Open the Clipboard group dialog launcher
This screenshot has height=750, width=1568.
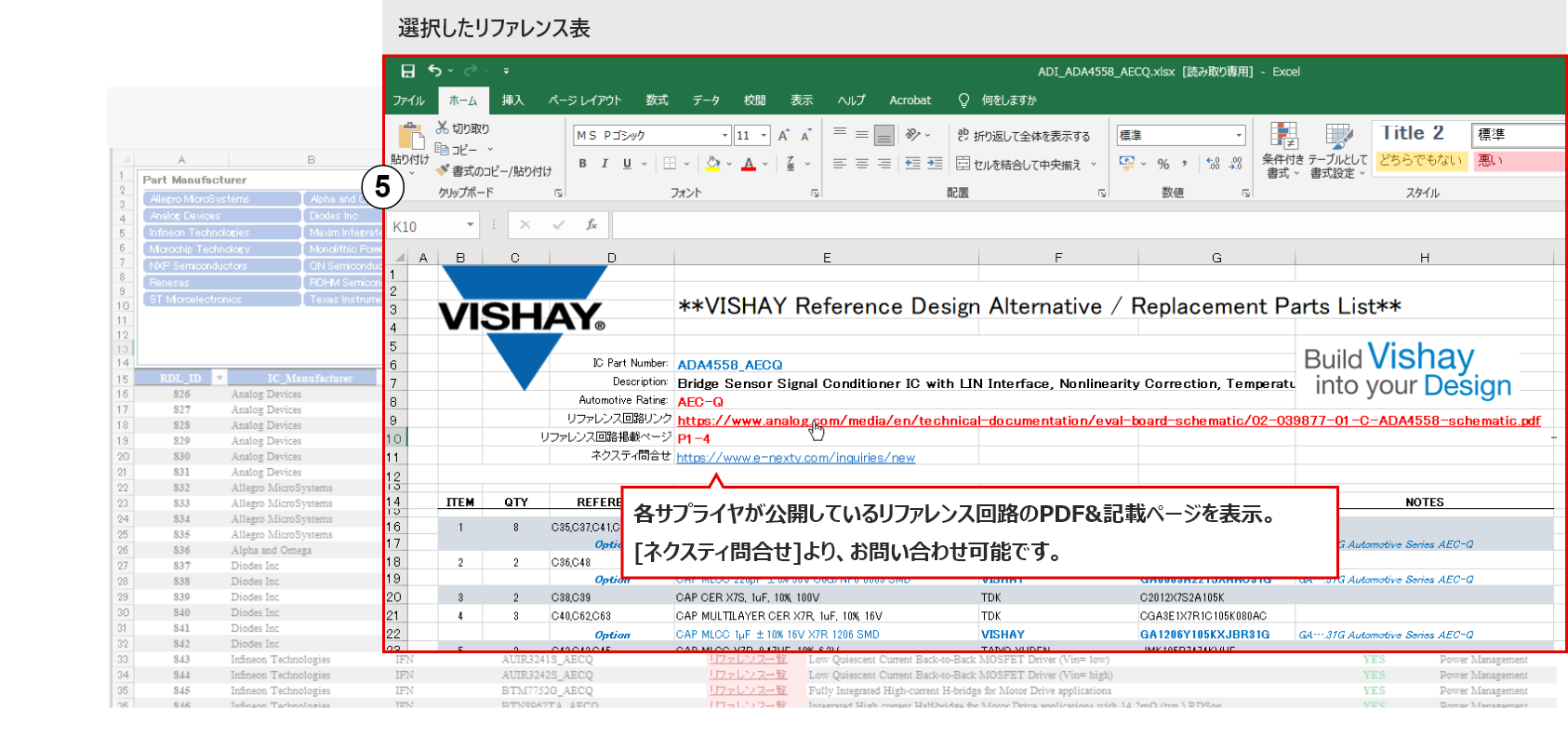(x=559, y=194)
